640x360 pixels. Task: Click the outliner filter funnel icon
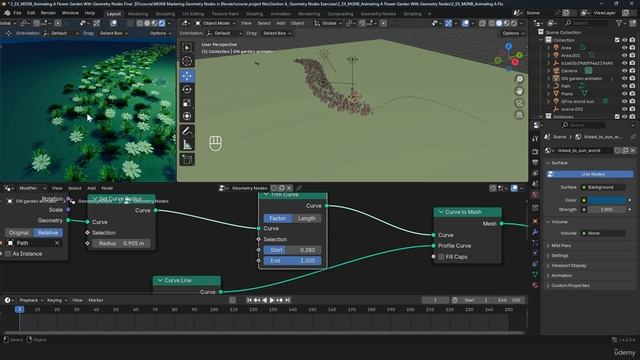[619, 23]
